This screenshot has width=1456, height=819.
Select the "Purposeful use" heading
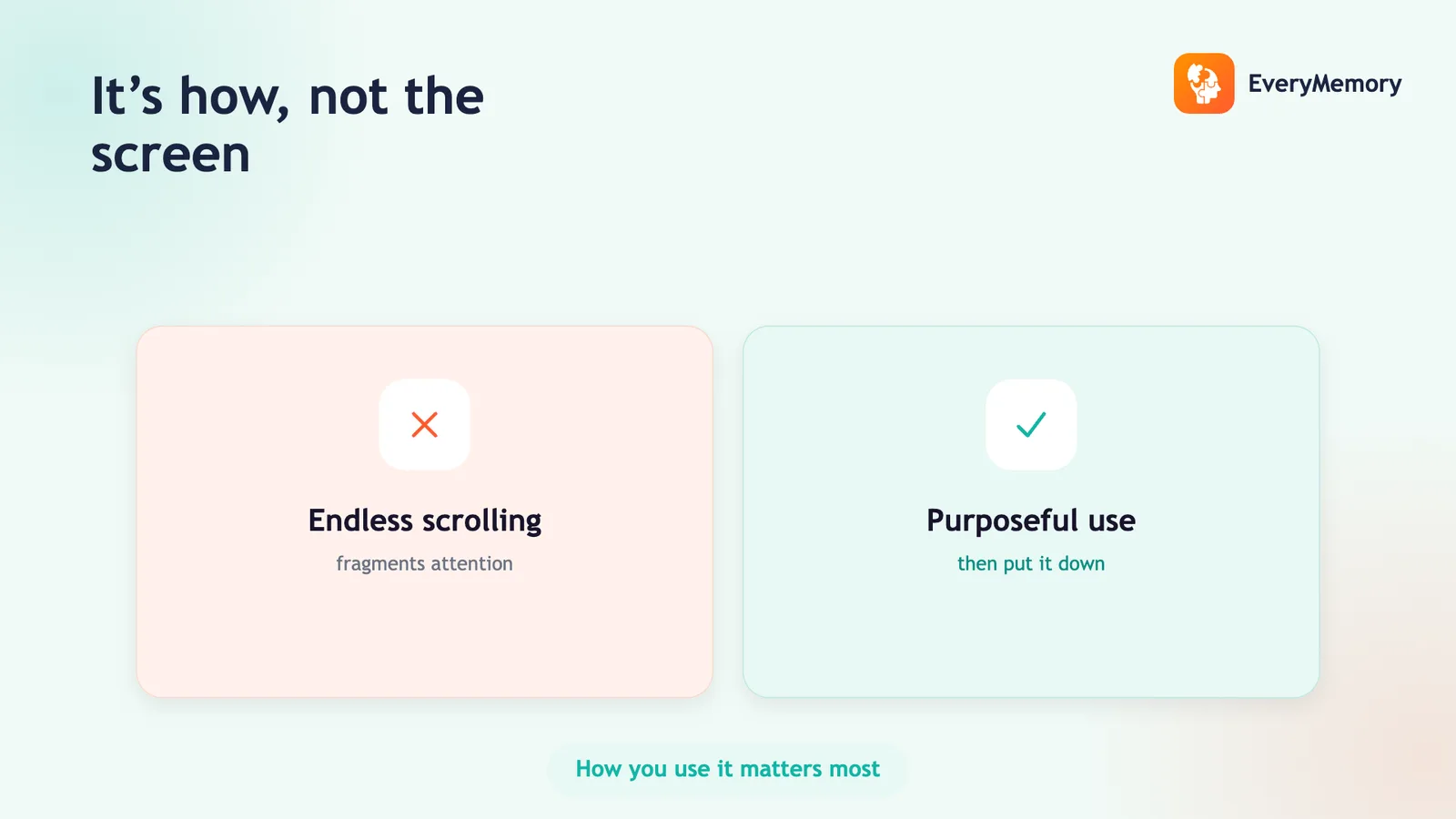pos(1031,521)
